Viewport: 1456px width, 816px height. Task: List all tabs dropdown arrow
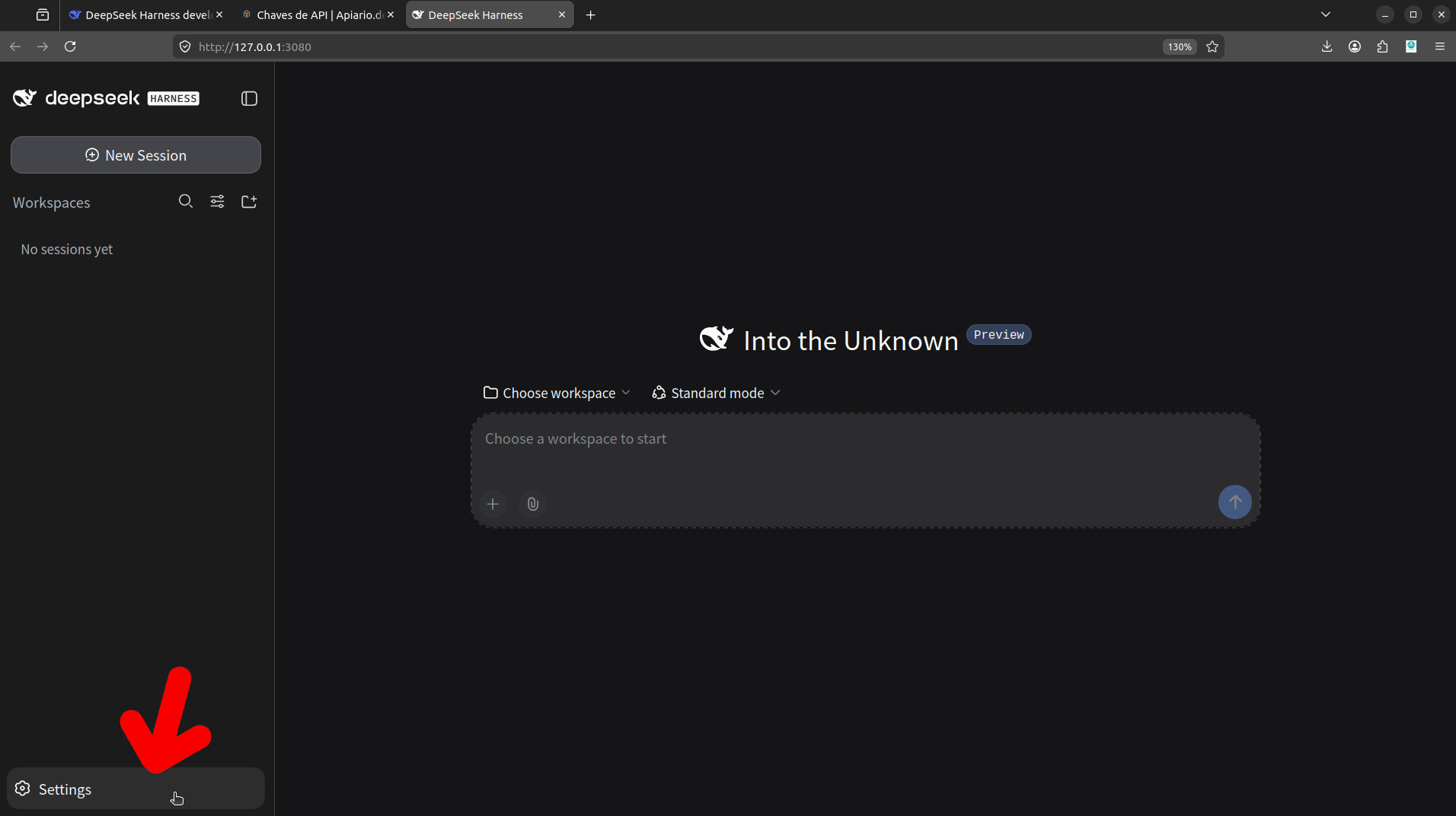click(x=1326, y=14)
